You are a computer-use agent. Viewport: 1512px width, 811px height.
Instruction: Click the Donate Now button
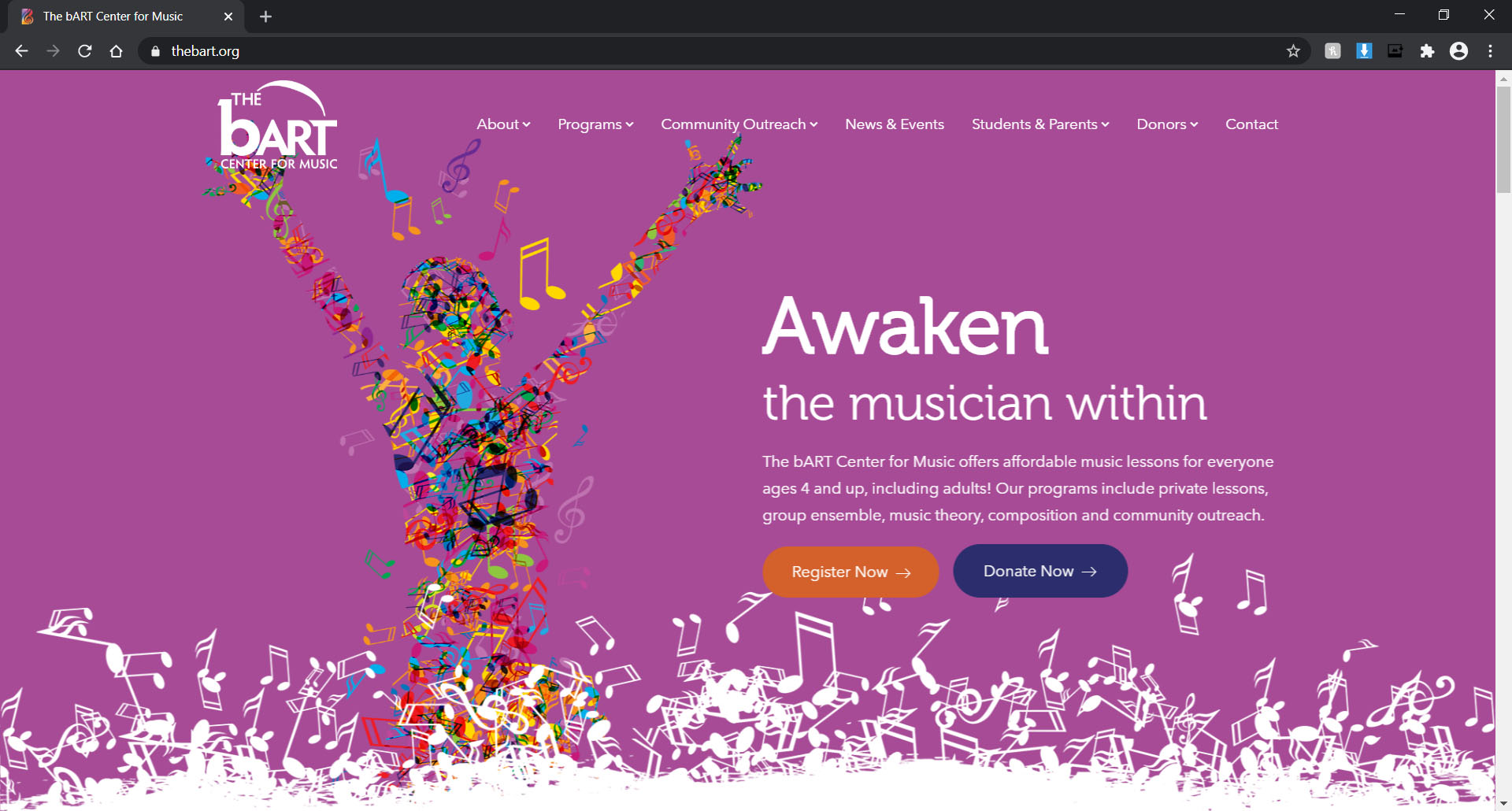point(1040,571)
